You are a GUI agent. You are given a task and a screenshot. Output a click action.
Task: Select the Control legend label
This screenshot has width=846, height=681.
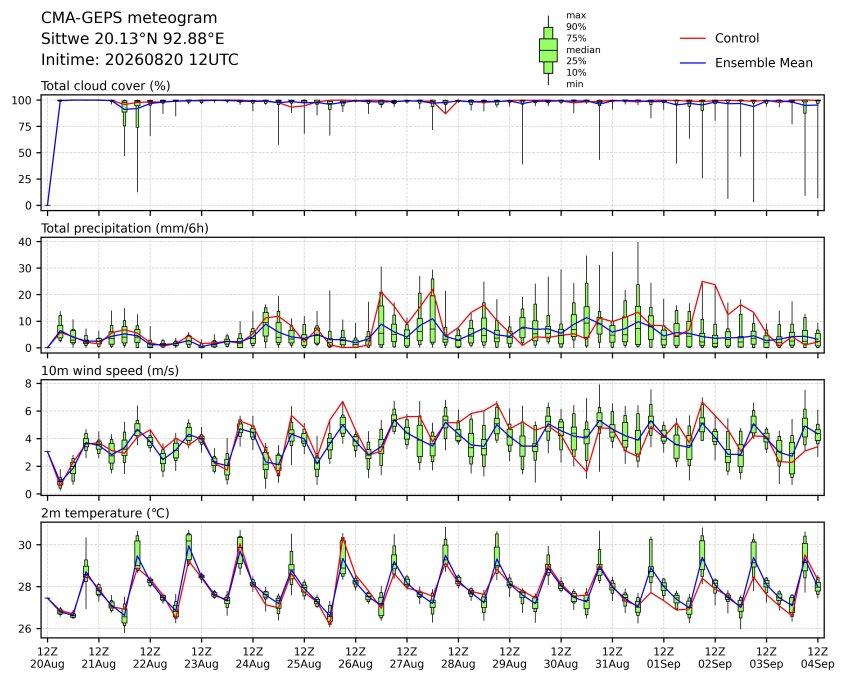(x=736, y=38)
